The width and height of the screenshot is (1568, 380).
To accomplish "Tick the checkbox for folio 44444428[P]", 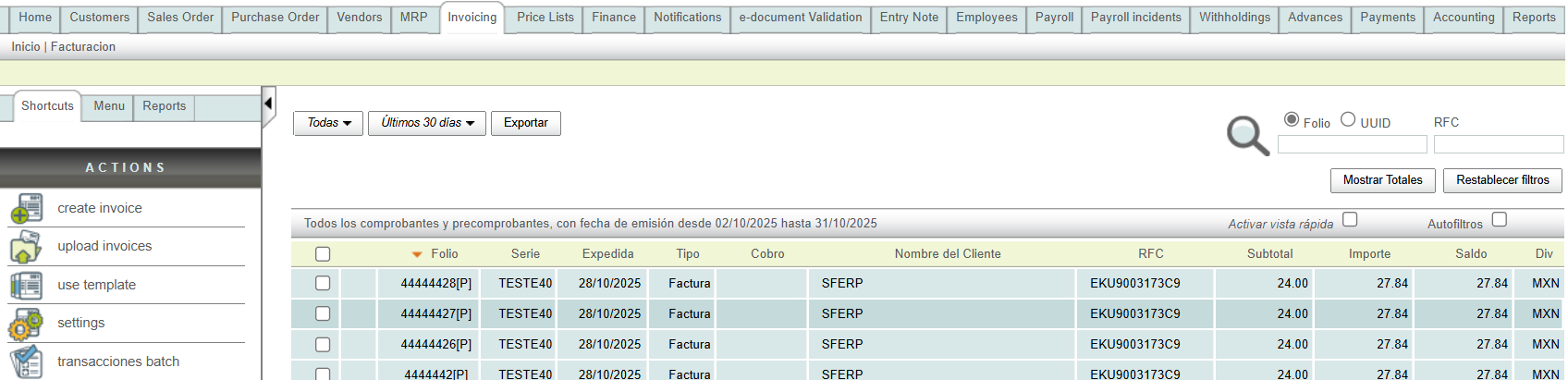I will point(323,284).
